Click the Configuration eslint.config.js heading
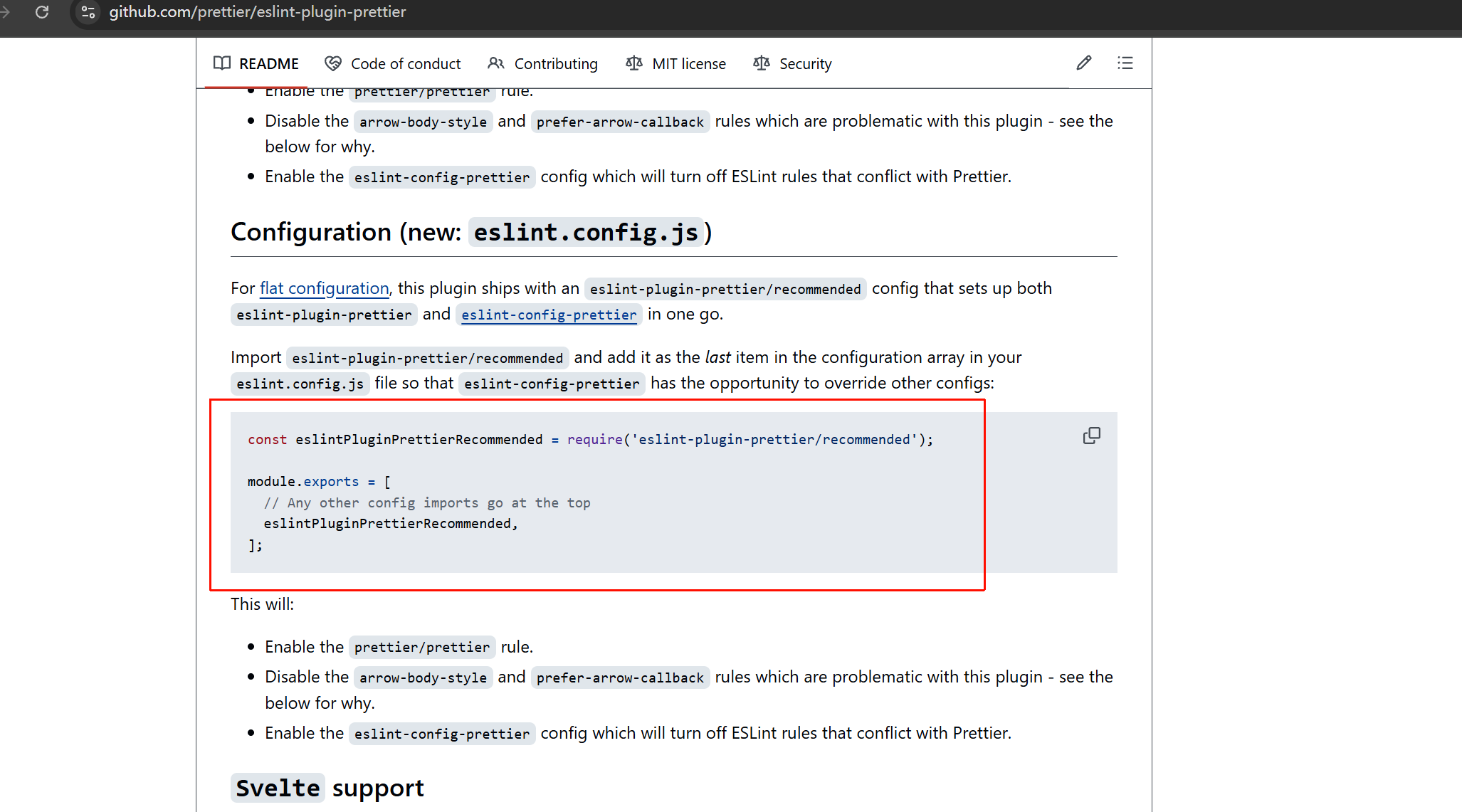The image size is (1462, 812). point(470,233)
